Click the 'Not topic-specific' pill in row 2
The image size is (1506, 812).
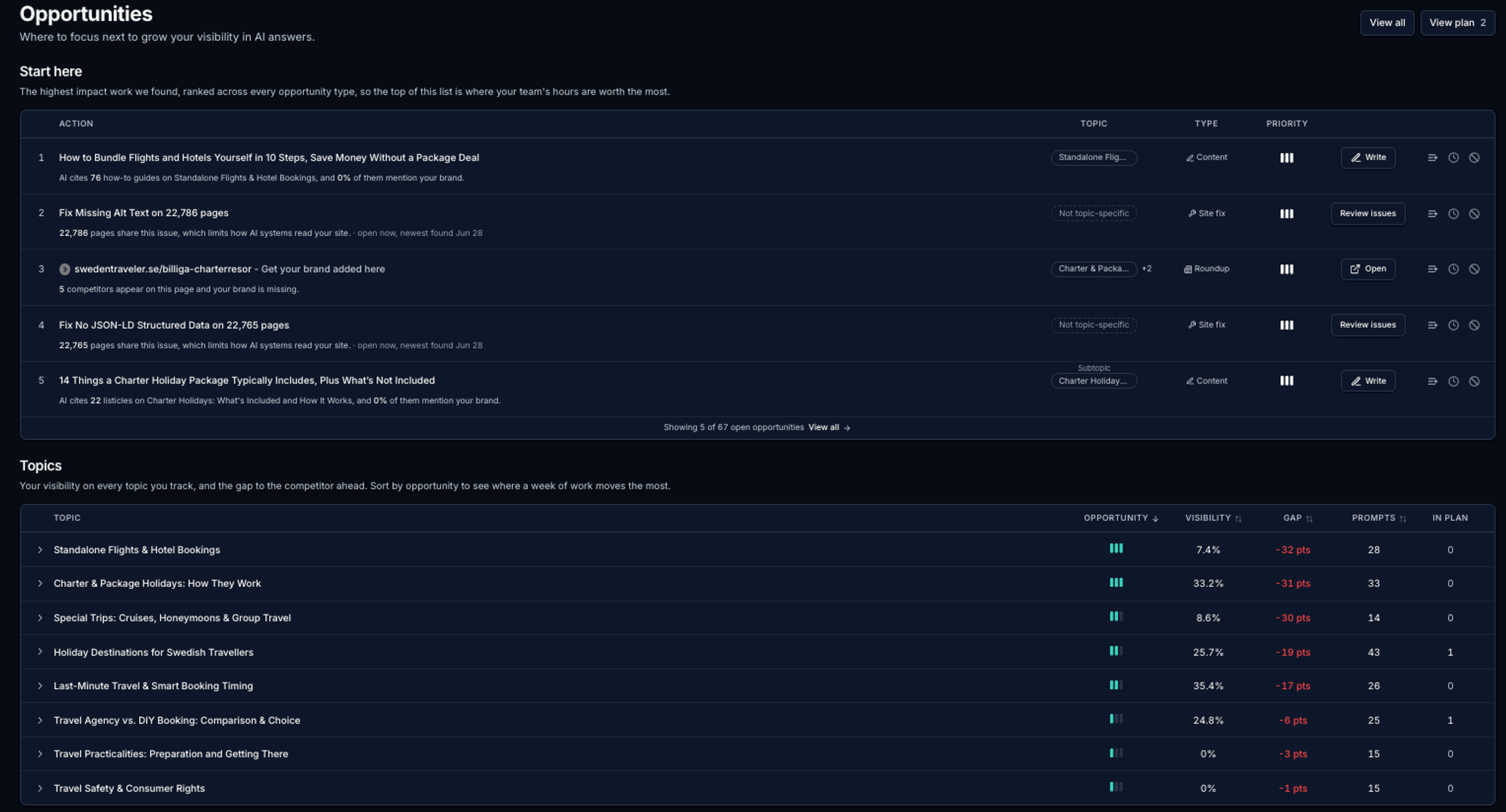(x=1093, y=213)
